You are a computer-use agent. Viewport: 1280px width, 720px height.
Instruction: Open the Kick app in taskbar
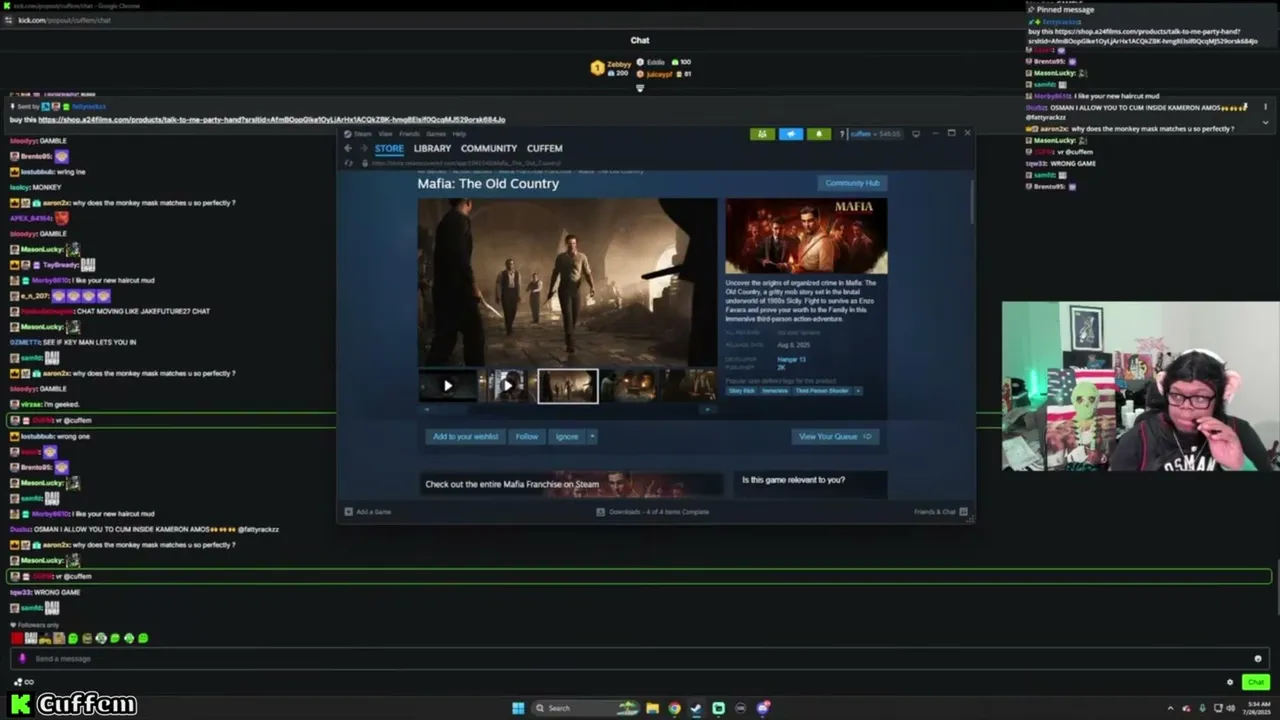(718, 708)
